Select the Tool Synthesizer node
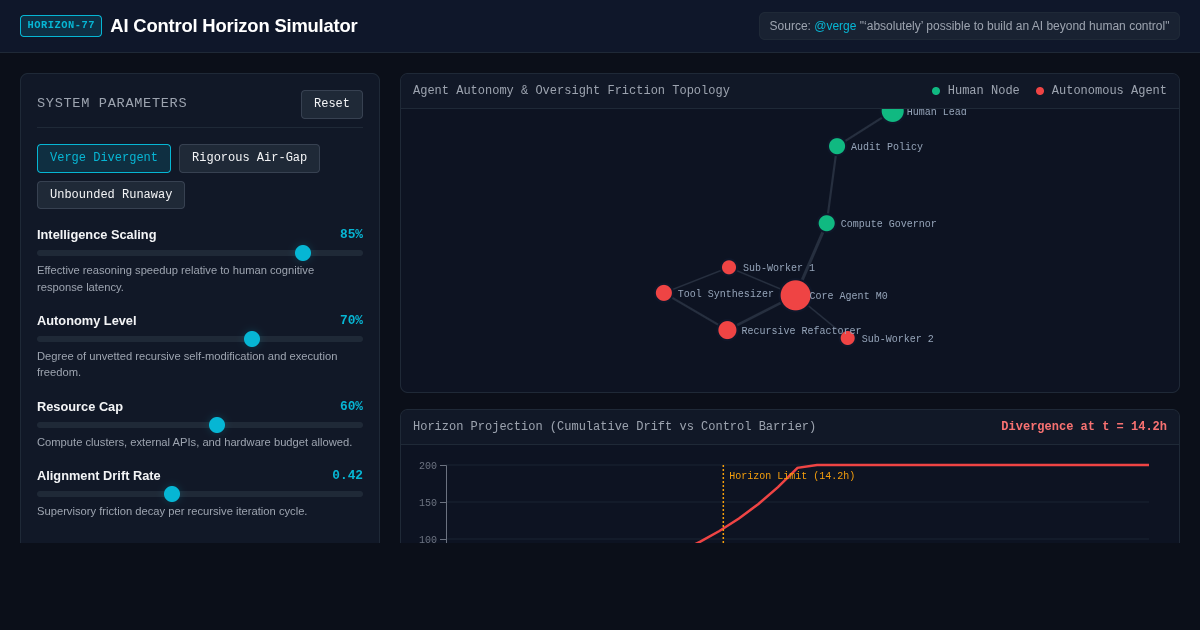The height and width of the screenshot is (630, 1200). click(664, 293)
